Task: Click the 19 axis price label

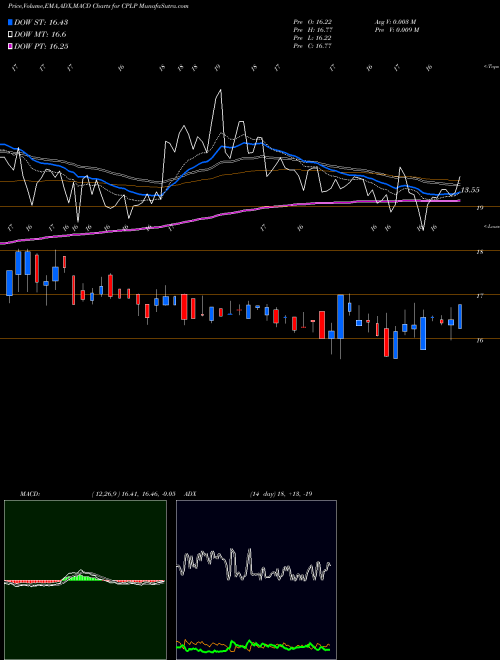Action: point(480,208)
